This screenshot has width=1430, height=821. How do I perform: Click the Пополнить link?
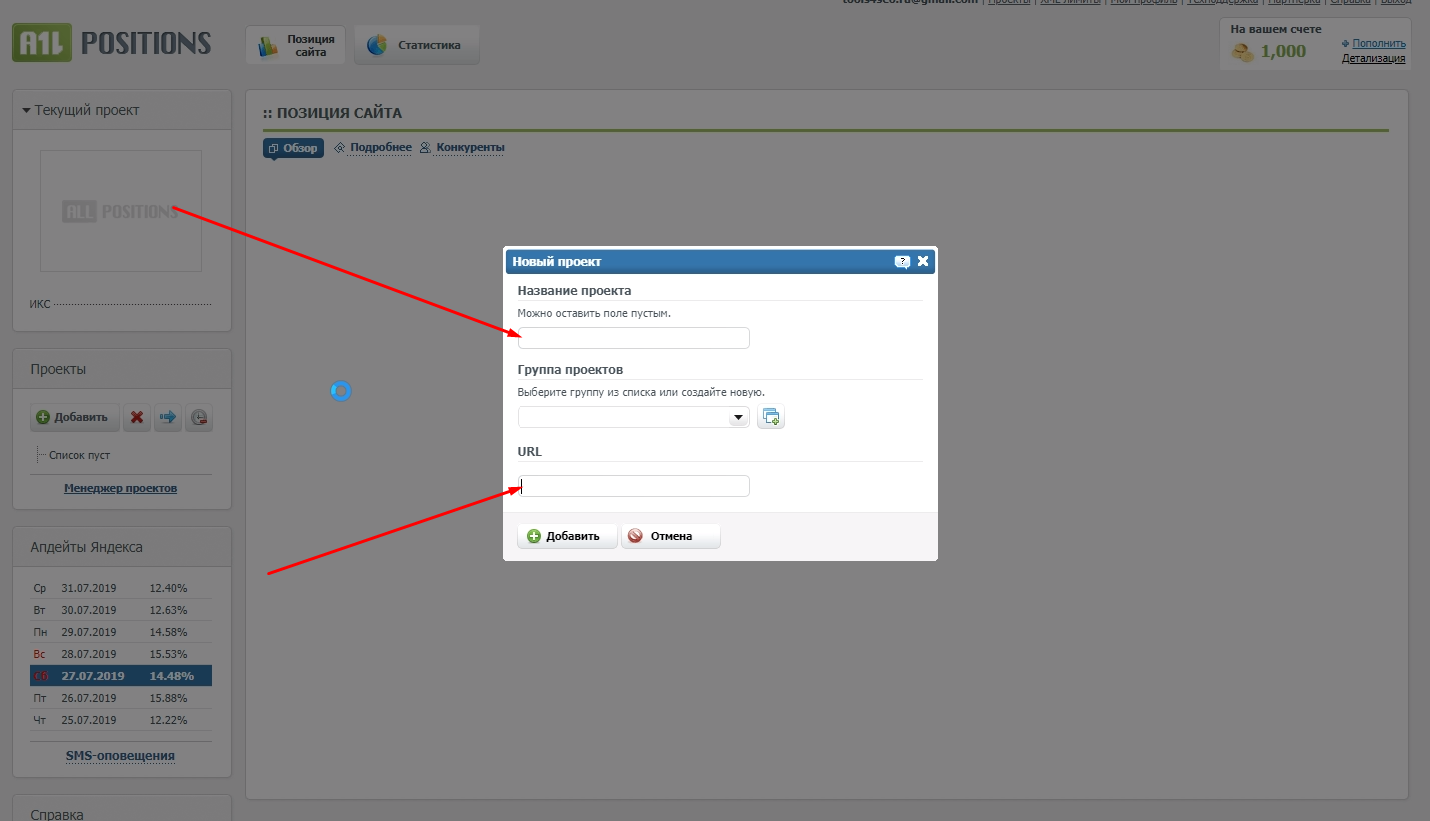point(1379,43)
